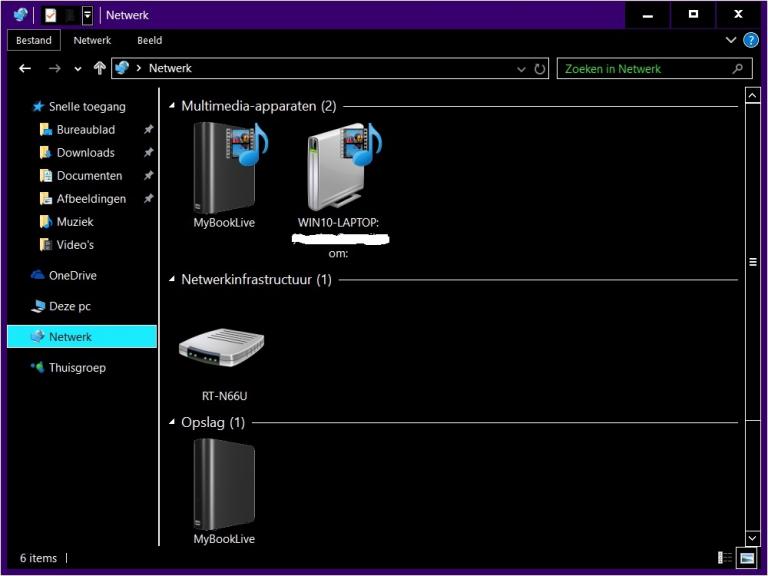
Task: Click the blue help question mark icon
Action: pyautogui.click(x=750, y=40)
